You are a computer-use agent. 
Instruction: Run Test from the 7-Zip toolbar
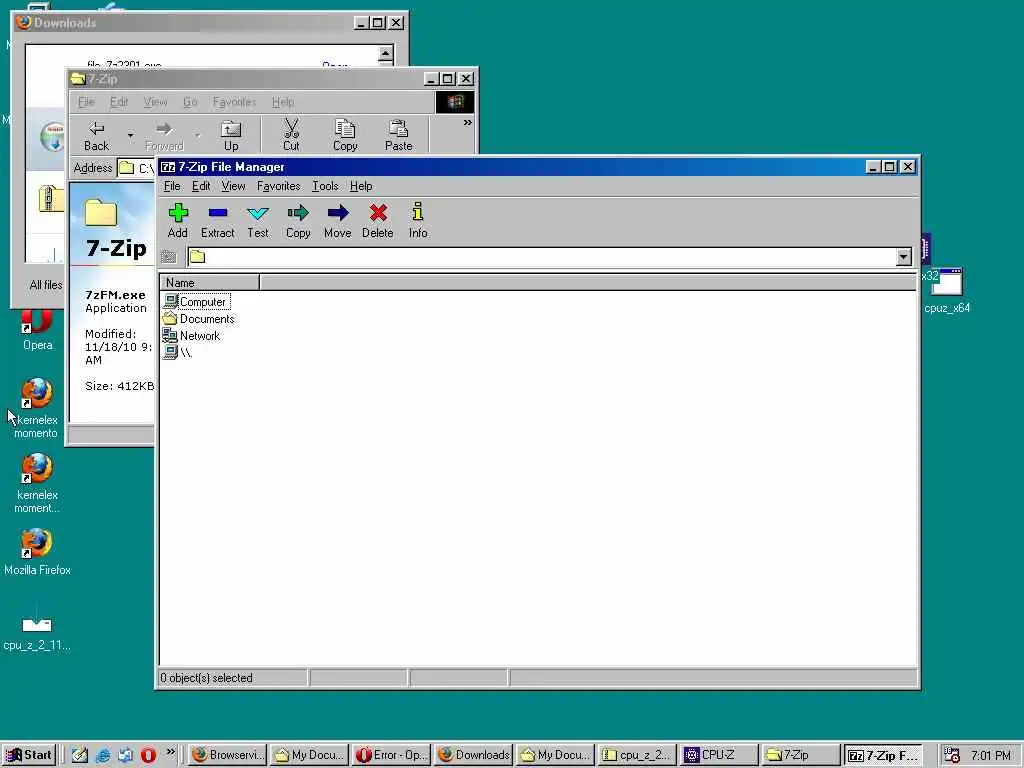tap(258, 221)
